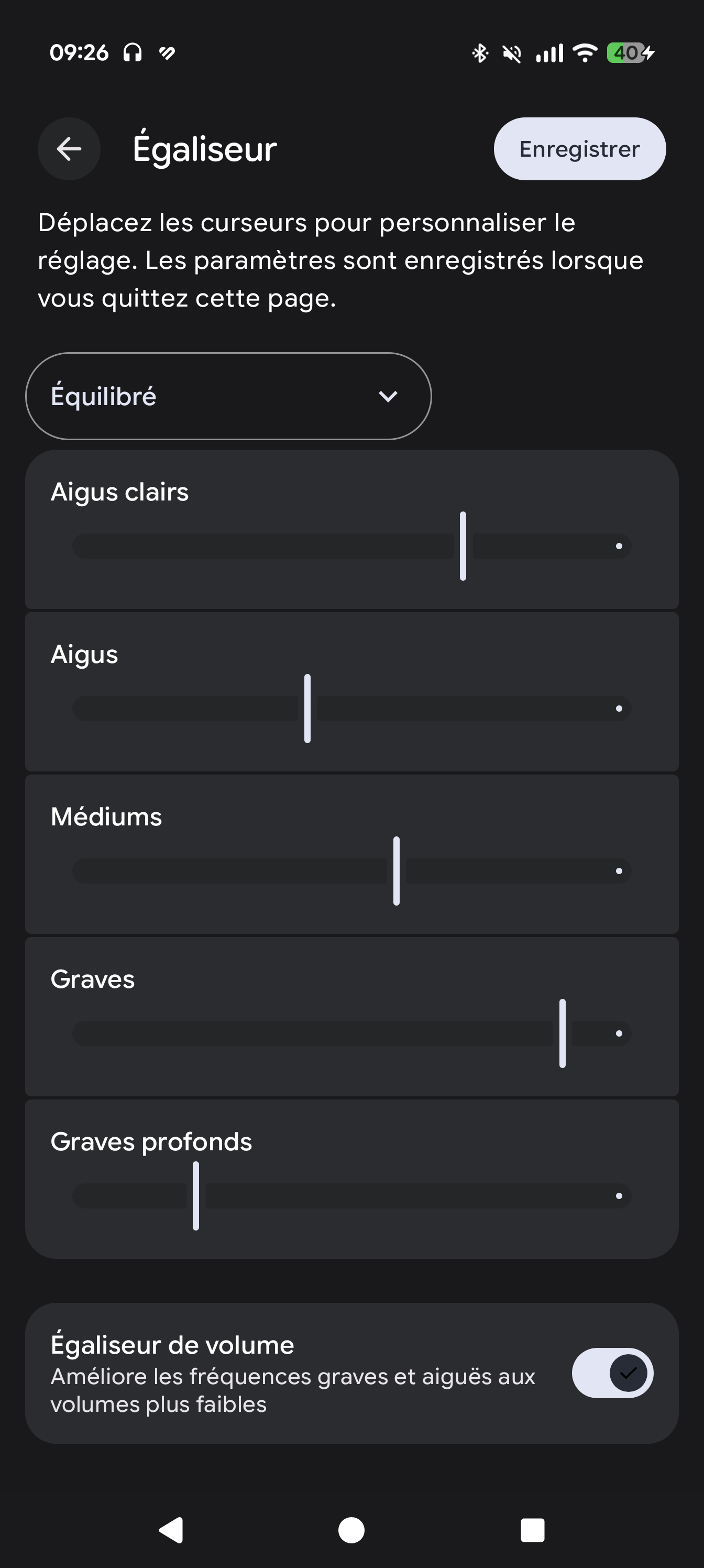Image resolution: width=704 pixels, height=1568 pixels.
Task: Tap the Égaliseur de volume description text
Action: (x=292, y=1390)
